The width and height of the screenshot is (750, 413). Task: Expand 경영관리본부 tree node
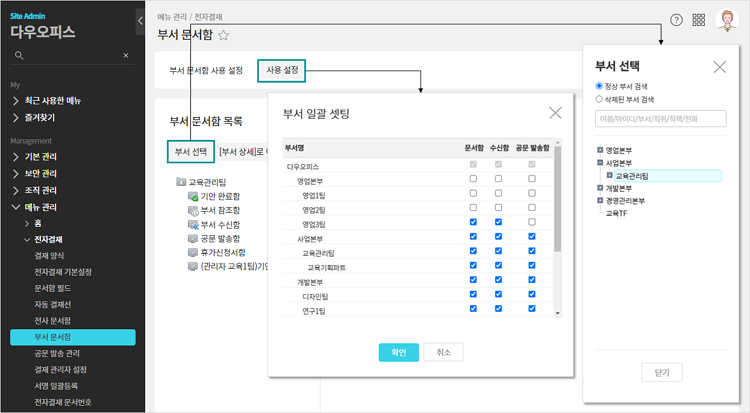click(x=600, y=201)
